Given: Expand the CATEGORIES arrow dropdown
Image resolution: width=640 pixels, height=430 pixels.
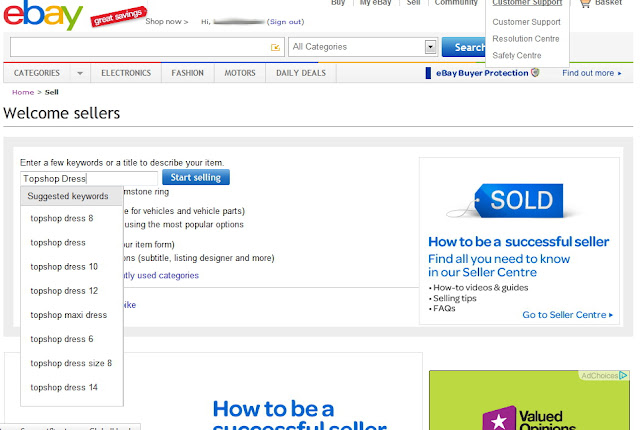Looking at the screenshot, I should [80, 73].
